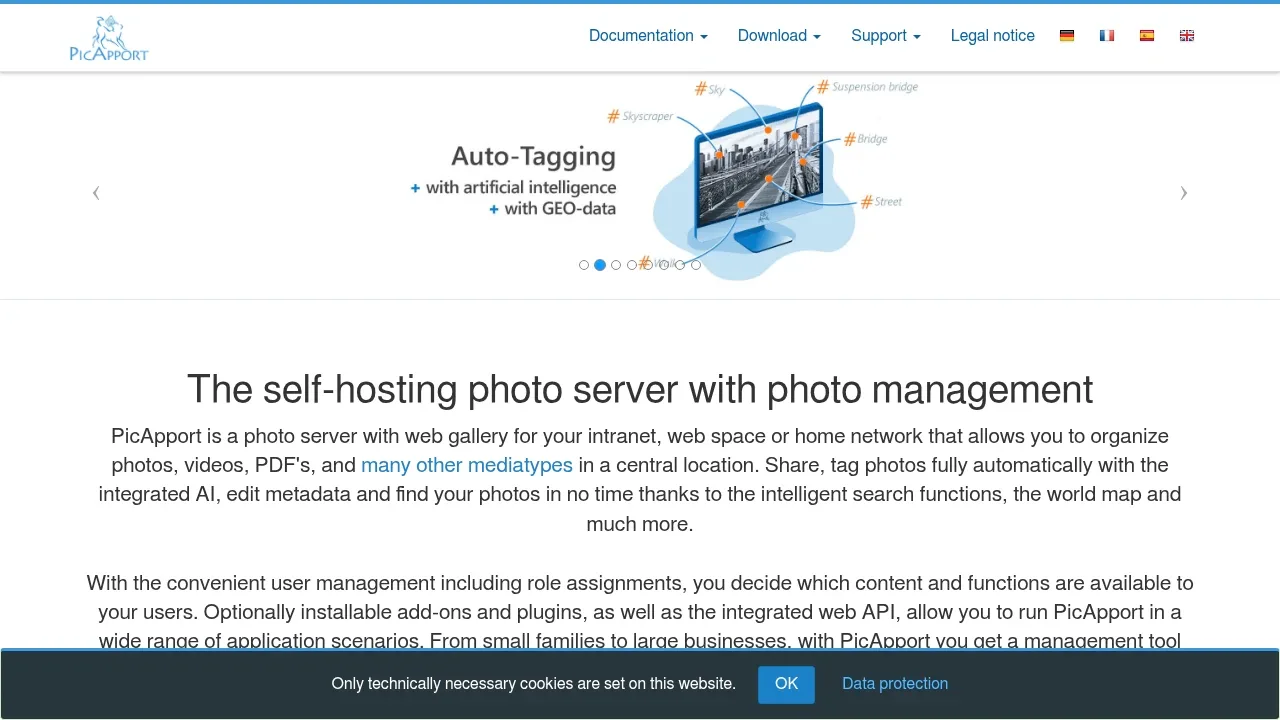Select the third carousel indicator dot

click(x=616, y=265)
